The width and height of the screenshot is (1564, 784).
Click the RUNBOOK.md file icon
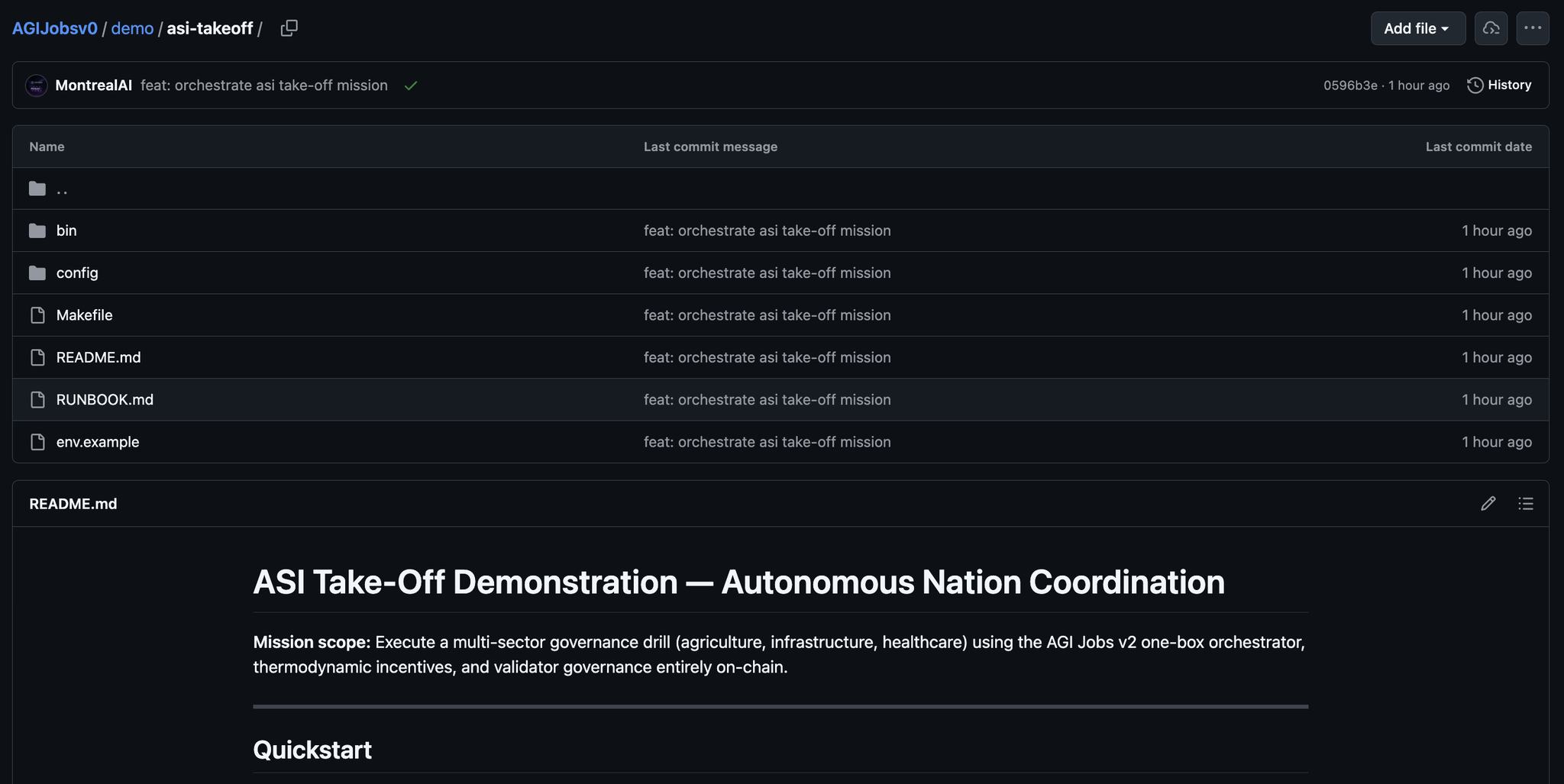pos(37,399)
